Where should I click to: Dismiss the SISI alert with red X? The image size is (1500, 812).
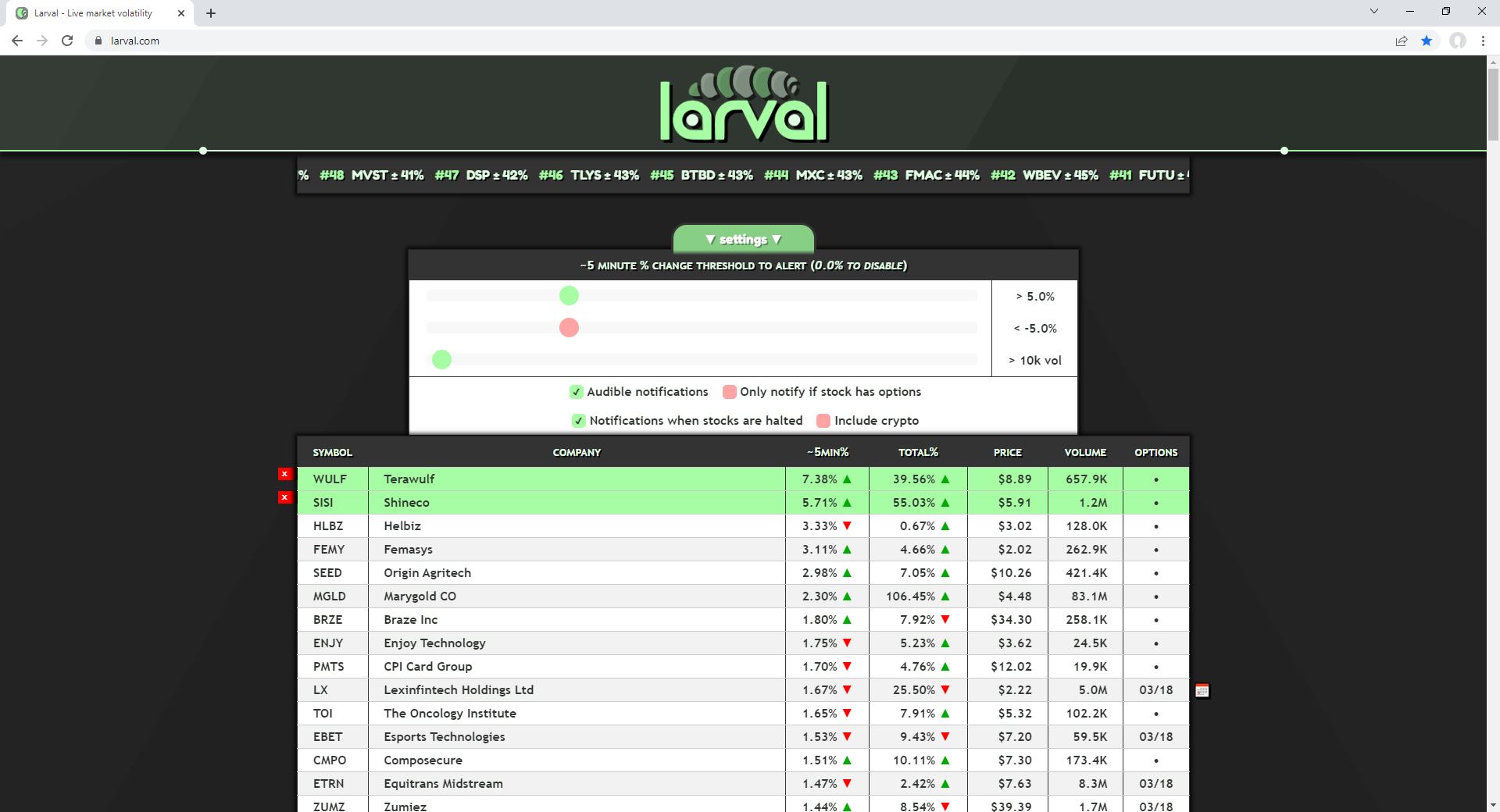(285, 497)
